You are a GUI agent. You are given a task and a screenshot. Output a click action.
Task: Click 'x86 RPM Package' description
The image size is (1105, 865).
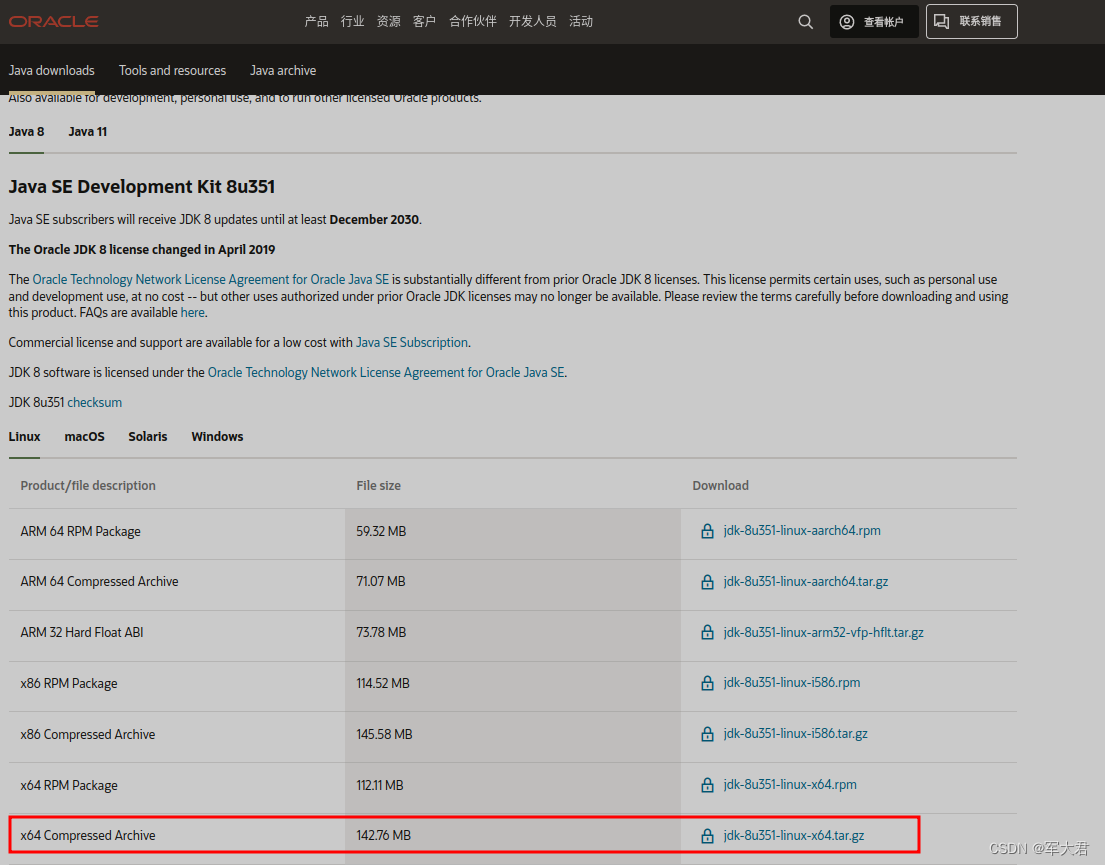[69, 684]
